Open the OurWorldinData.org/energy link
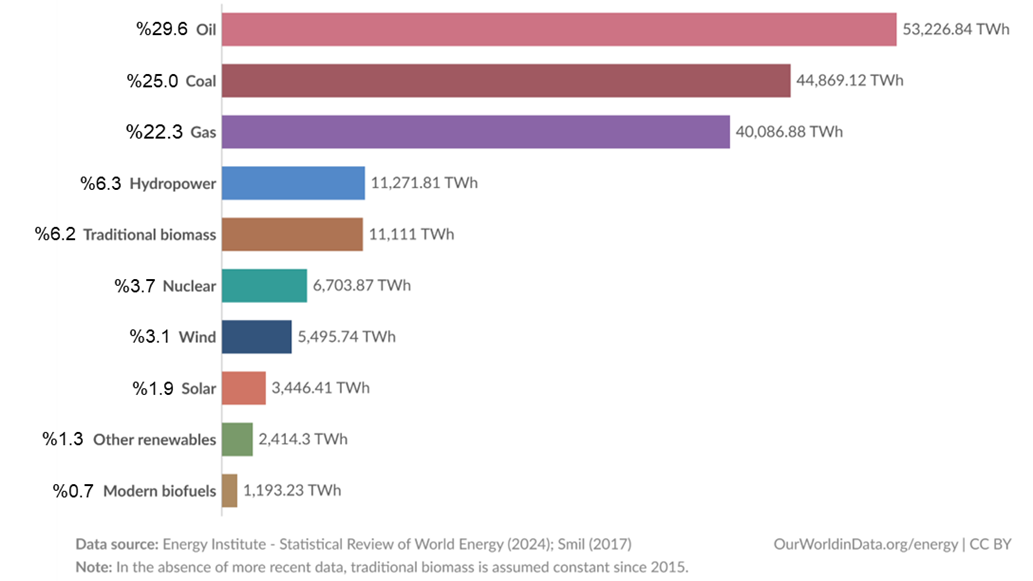The image size is (1033, 581). (865, 544)
